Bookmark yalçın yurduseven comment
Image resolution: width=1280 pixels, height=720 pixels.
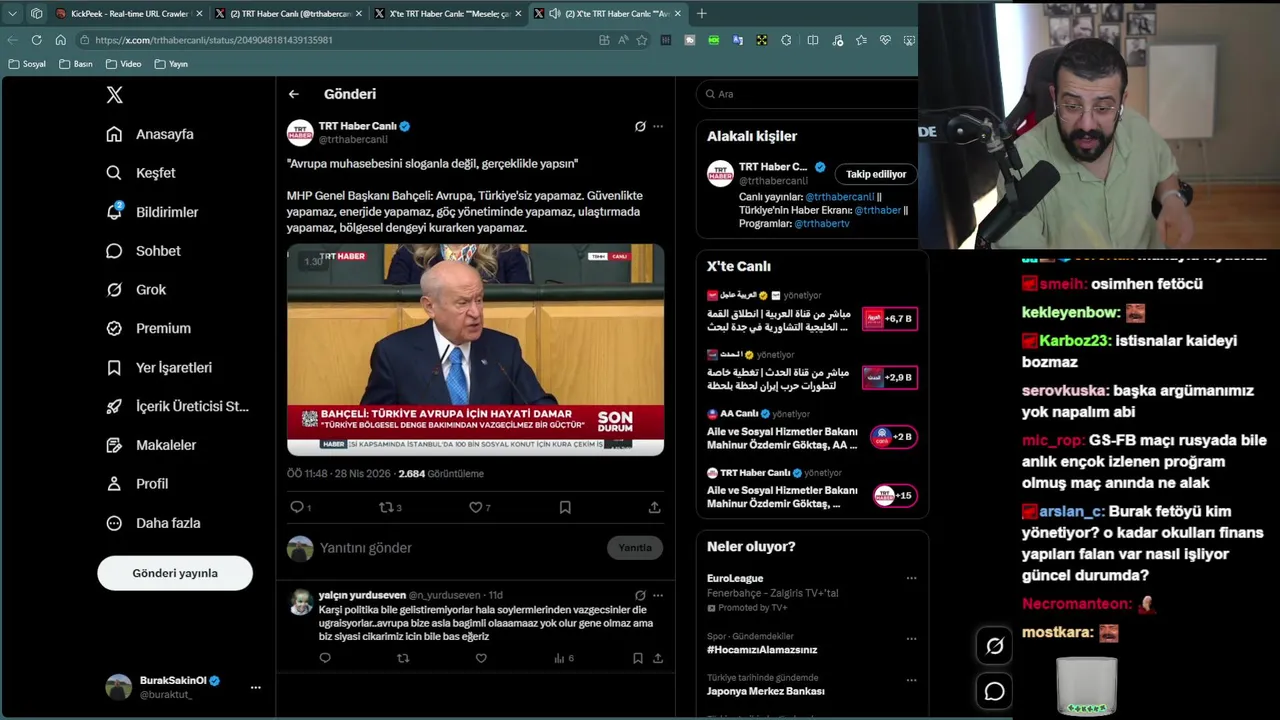coord(637,658)
